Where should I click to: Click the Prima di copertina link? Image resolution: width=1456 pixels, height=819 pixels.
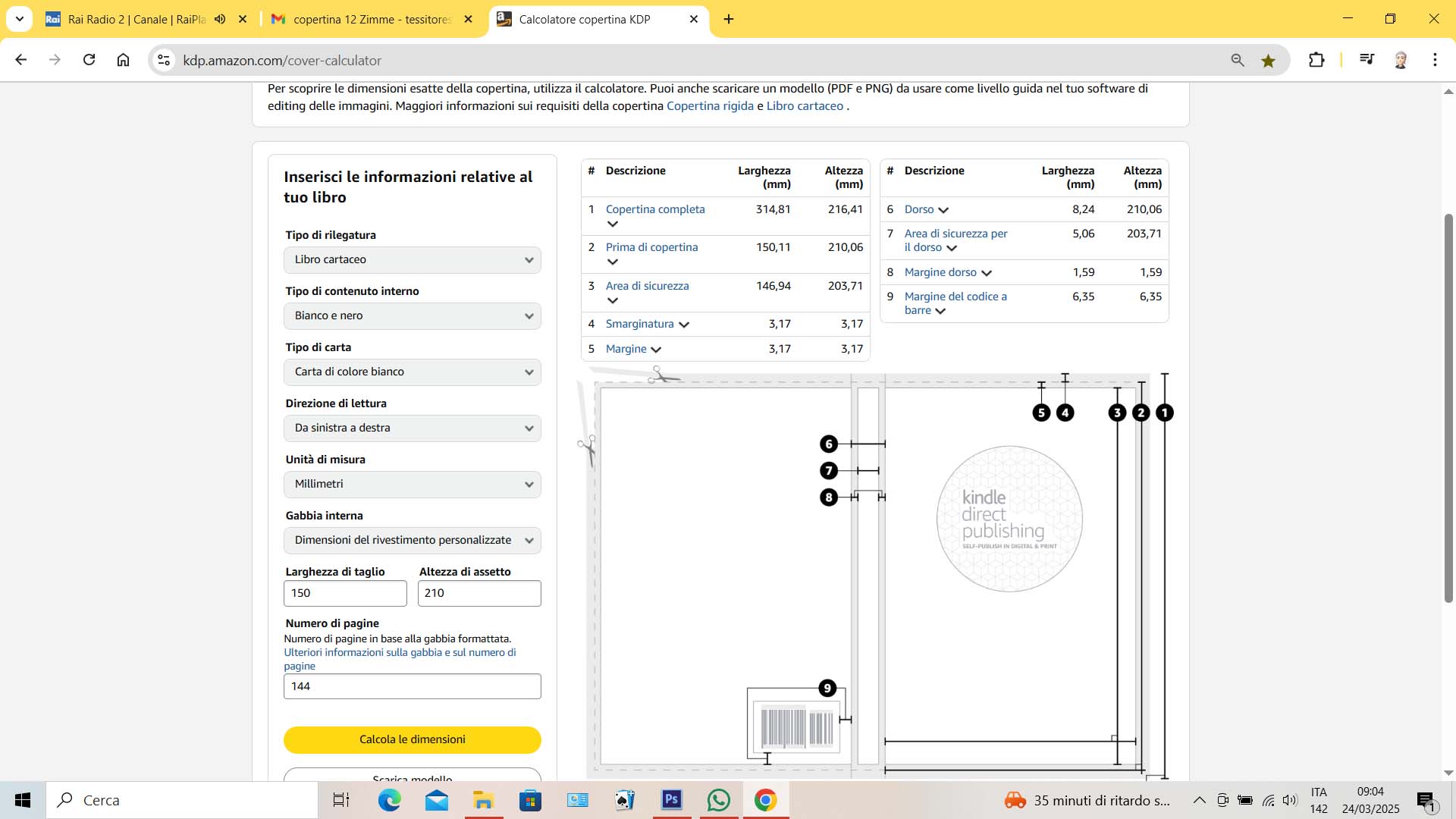(x=651, y=247)
